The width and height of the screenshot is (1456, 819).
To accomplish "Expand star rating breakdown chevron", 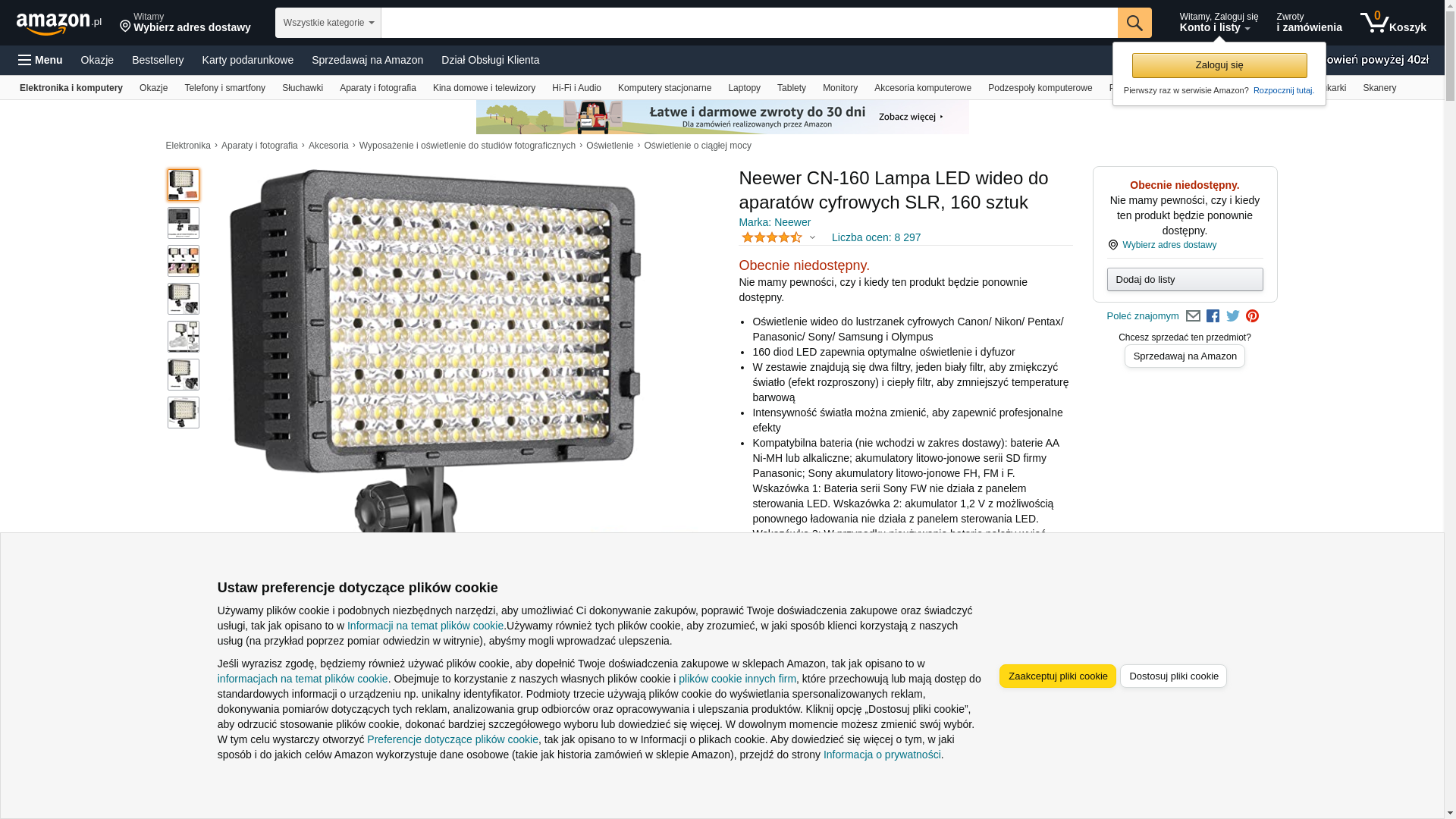I will pos(812,238).
